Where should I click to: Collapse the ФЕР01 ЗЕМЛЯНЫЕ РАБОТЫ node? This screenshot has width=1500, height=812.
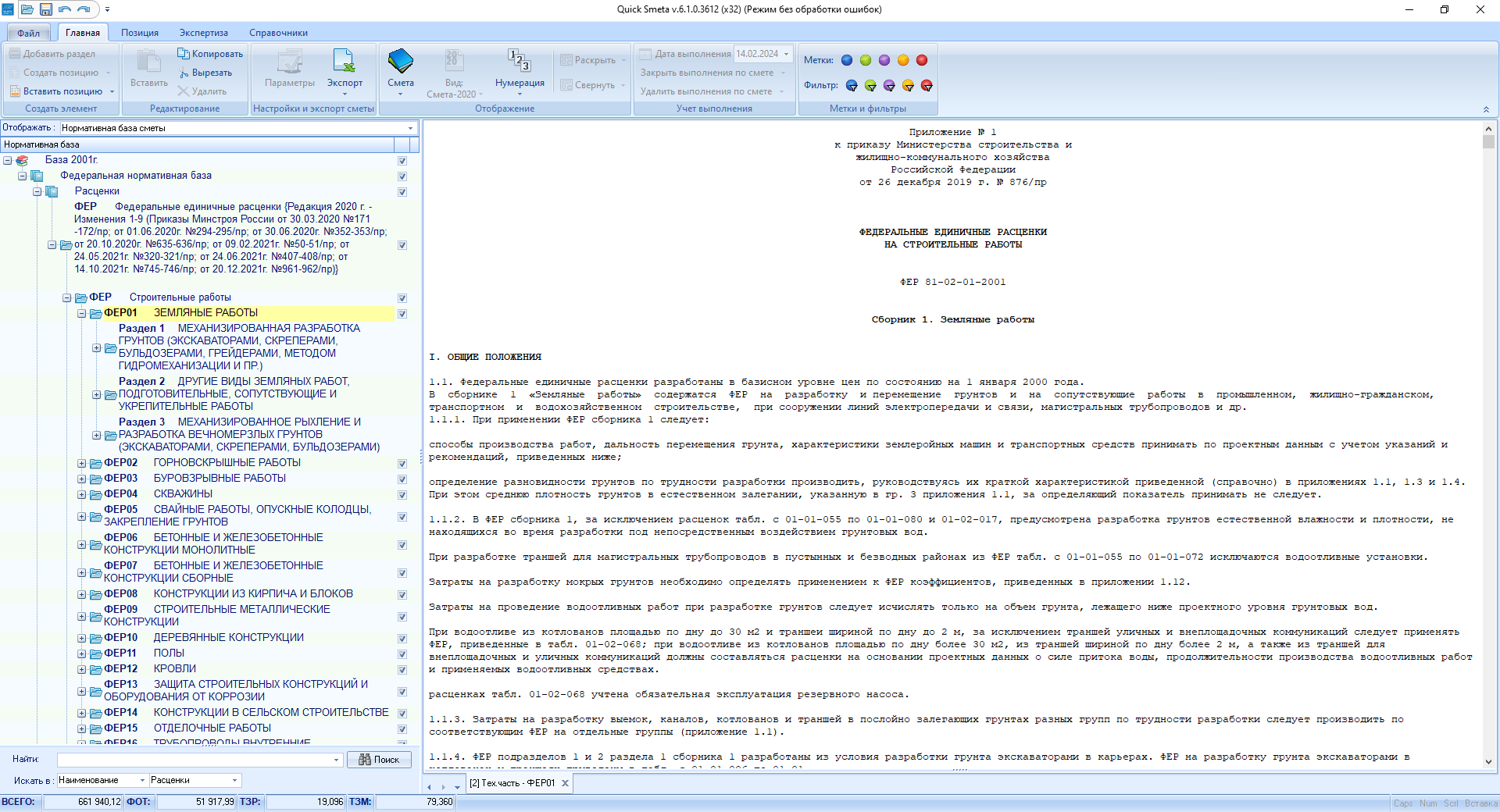[x=81, y=313]
